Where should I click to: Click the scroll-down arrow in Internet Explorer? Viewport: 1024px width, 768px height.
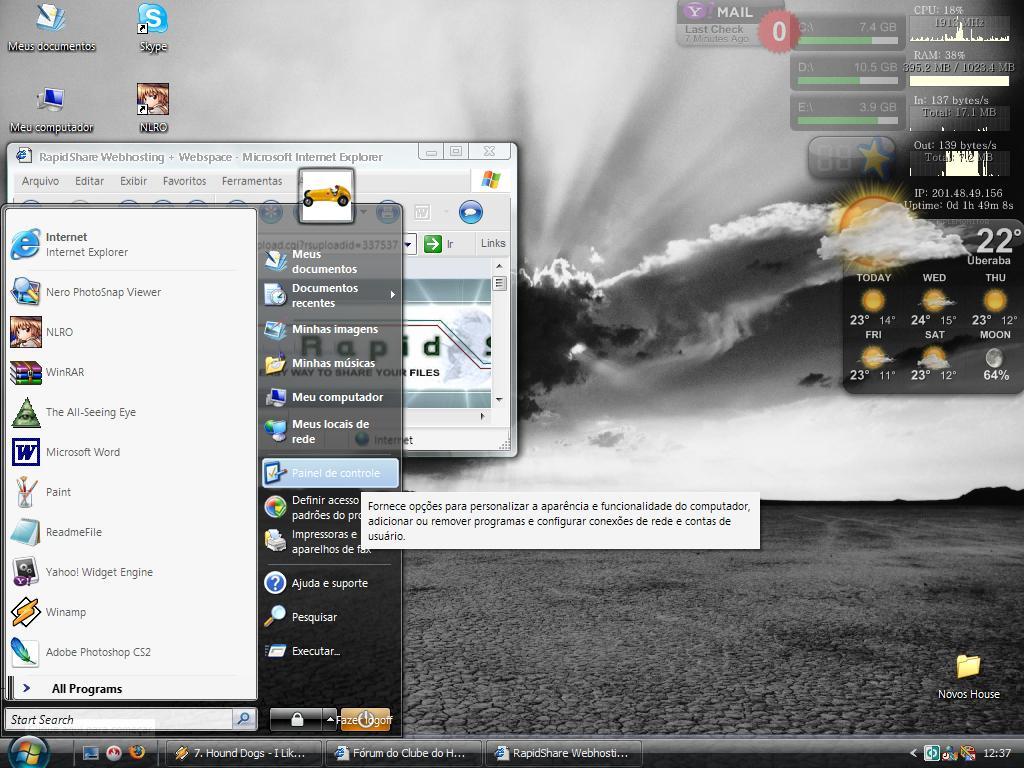500,399
